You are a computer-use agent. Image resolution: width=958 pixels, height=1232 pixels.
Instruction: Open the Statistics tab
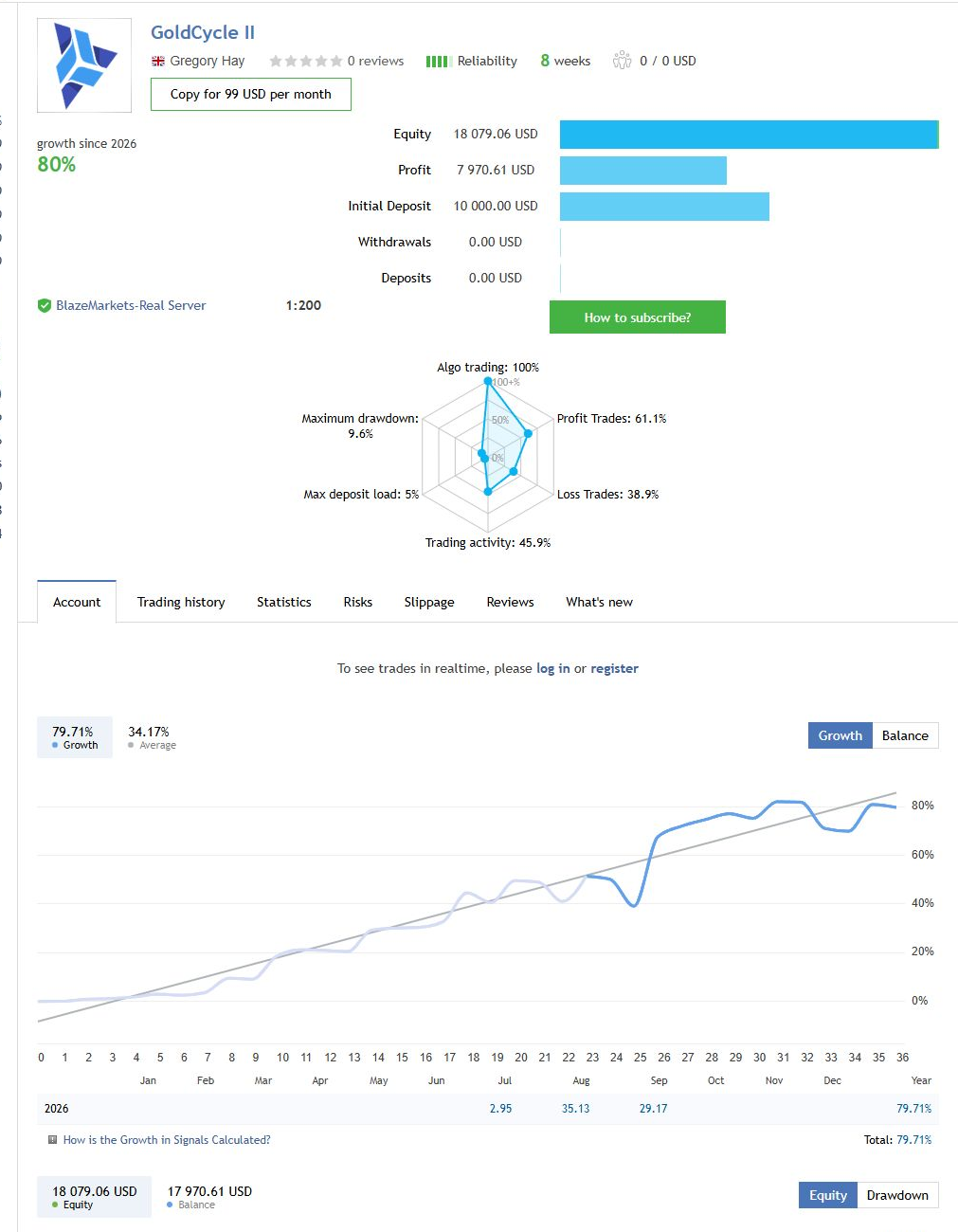tap(284, 602)
